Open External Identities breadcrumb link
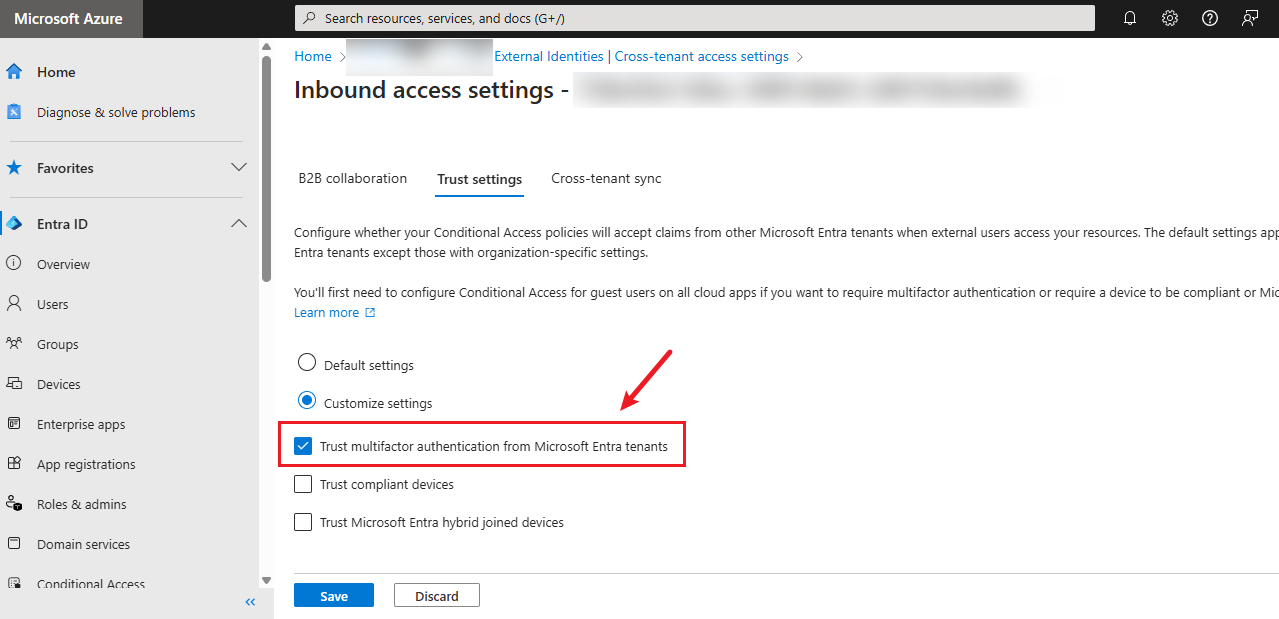 (549, 56)
